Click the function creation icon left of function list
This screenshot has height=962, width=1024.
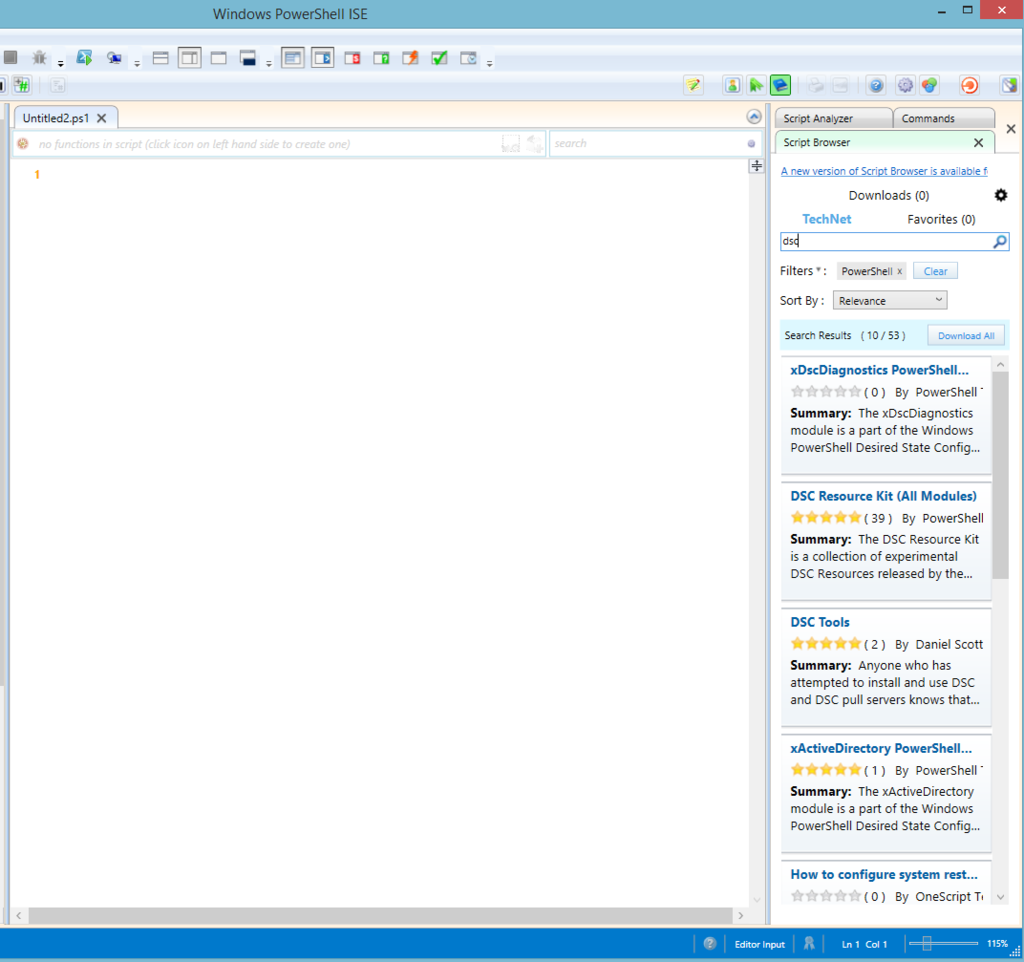(x=23, y=144)
